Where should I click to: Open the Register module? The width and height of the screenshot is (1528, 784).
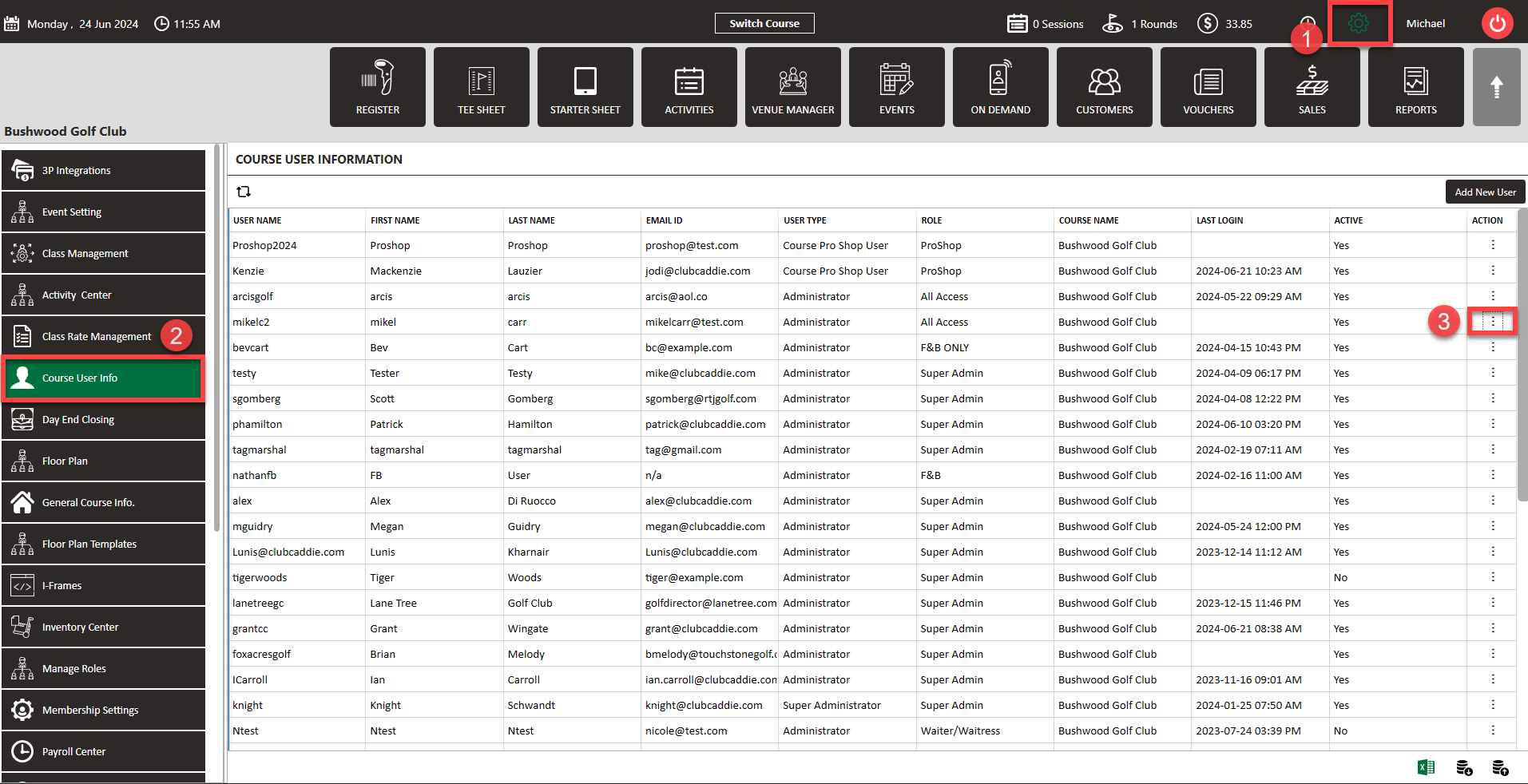(378, 87)
